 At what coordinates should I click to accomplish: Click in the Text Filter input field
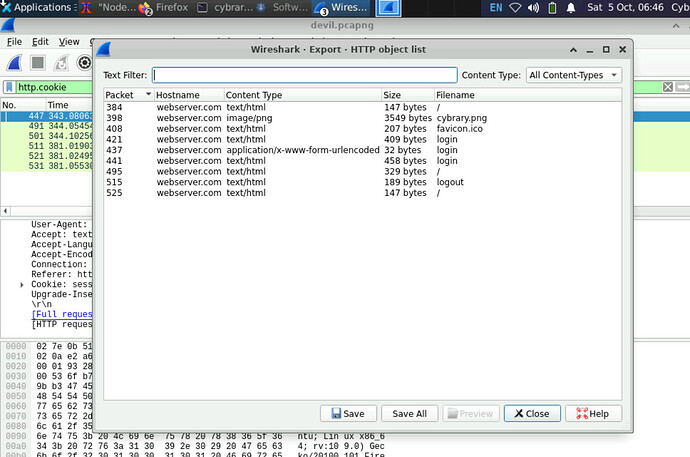tap(304, 75)
